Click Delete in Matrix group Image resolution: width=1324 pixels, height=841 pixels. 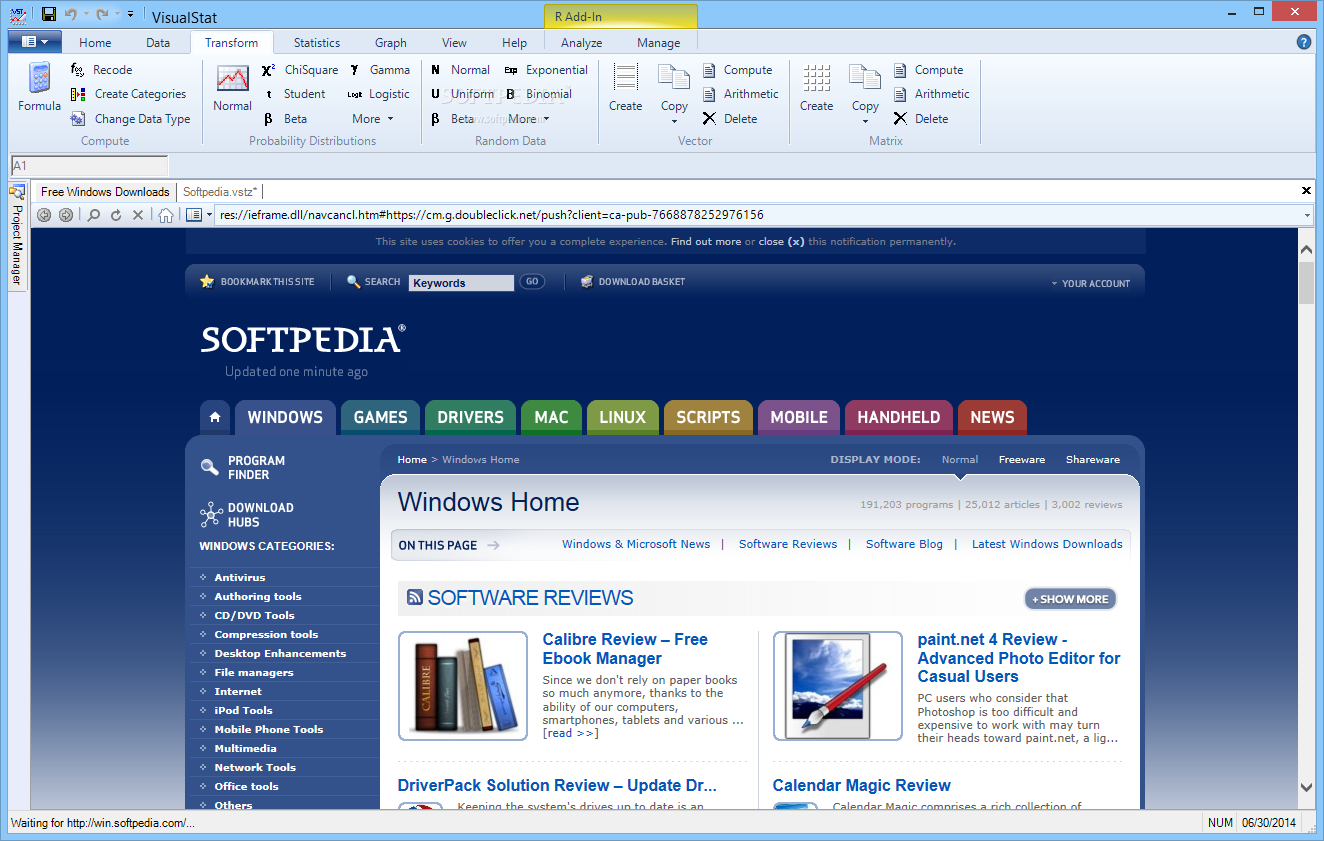point(921,119)
